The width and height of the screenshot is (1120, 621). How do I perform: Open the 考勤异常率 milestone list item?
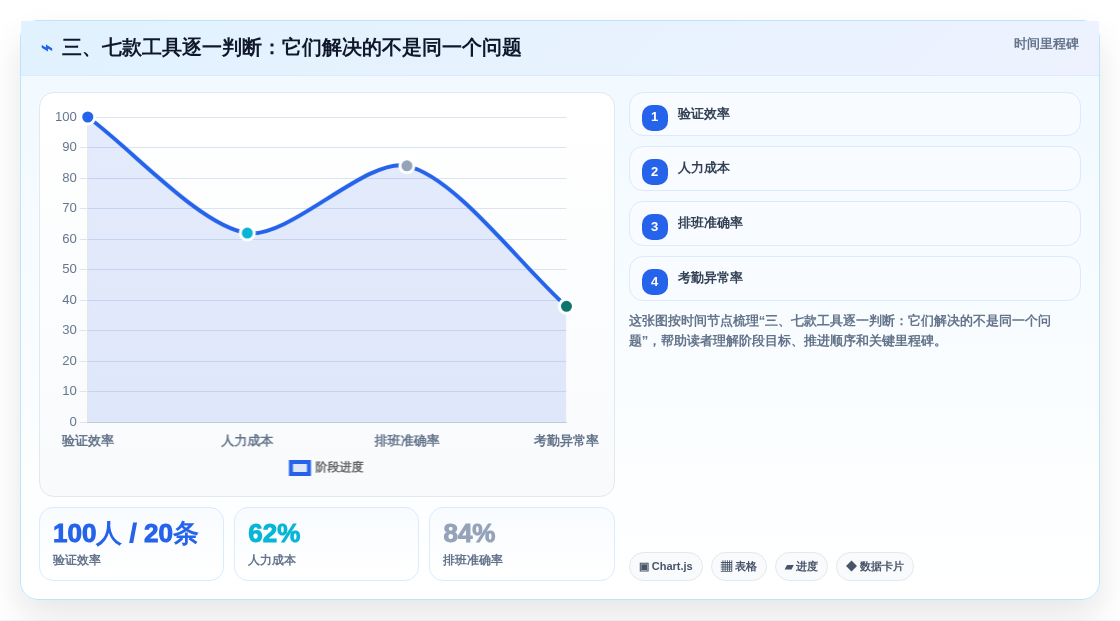pyautogui.click(x=854, y=279)
